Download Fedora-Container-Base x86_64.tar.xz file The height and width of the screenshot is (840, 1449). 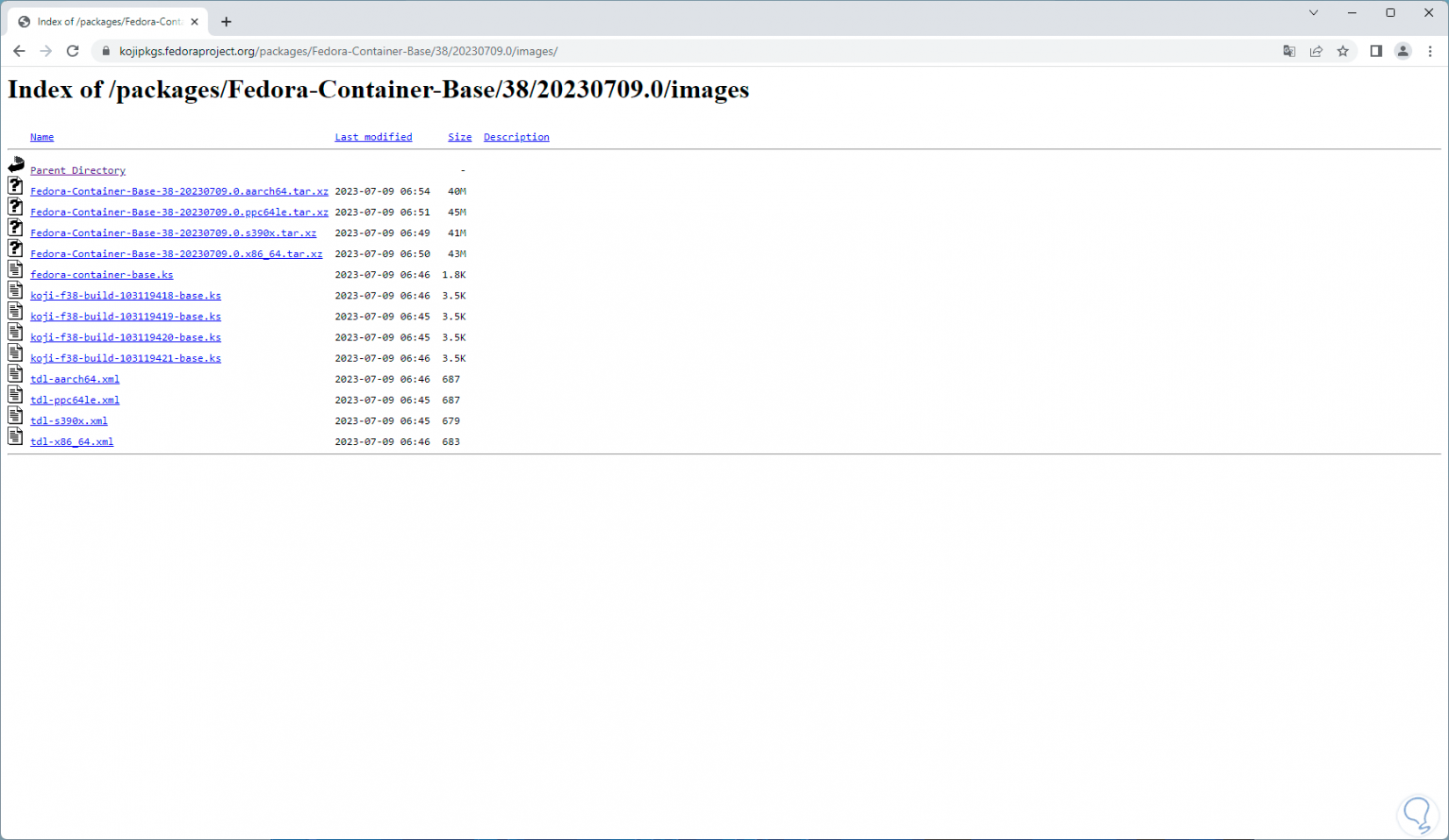pos(177,254)
